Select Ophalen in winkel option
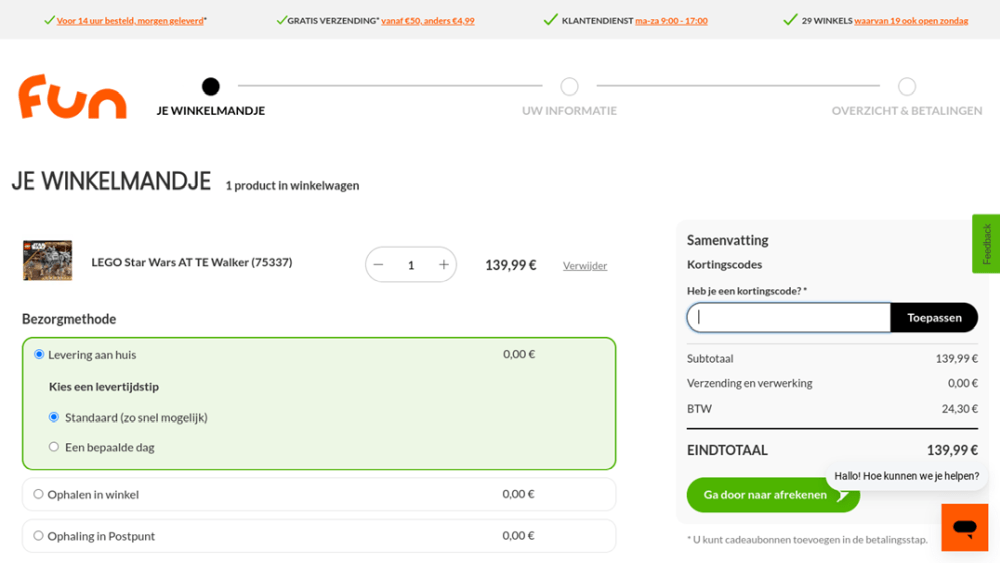Viewport: 1000px width, 563px height. [x=39, y=494]
